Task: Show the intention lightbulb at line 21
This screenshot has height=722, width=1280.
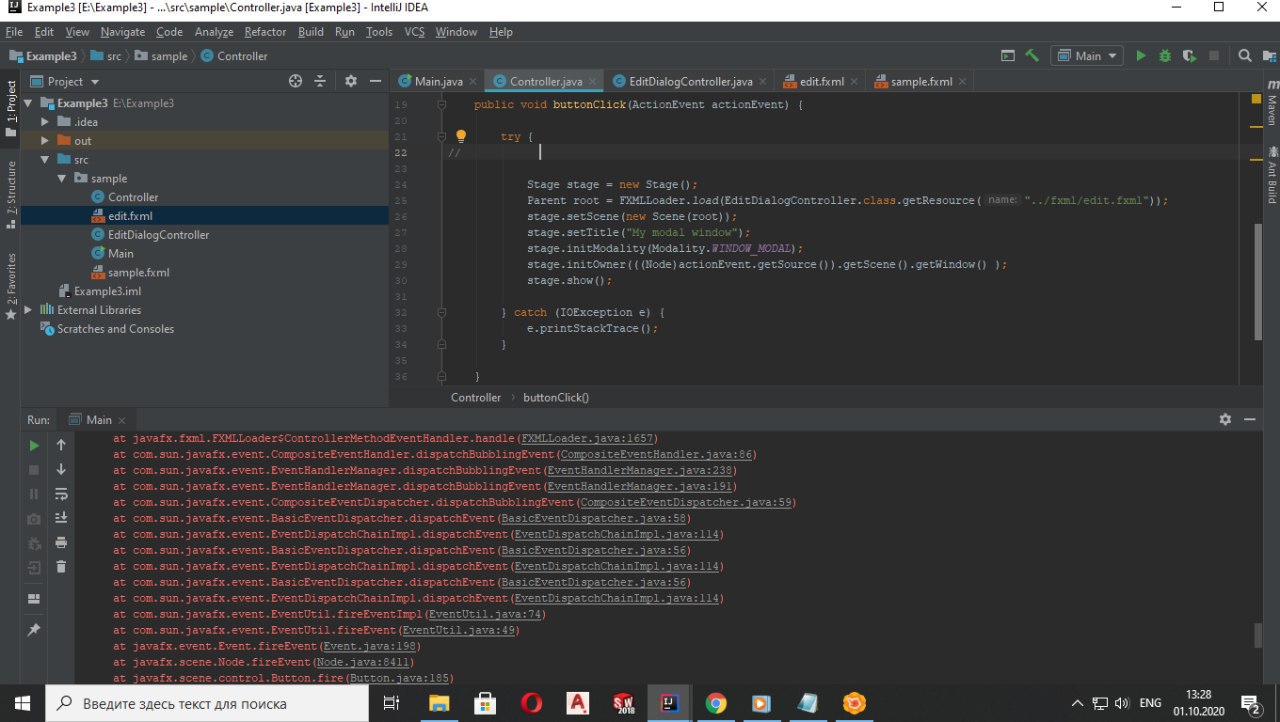Action: tap(461, 136)
